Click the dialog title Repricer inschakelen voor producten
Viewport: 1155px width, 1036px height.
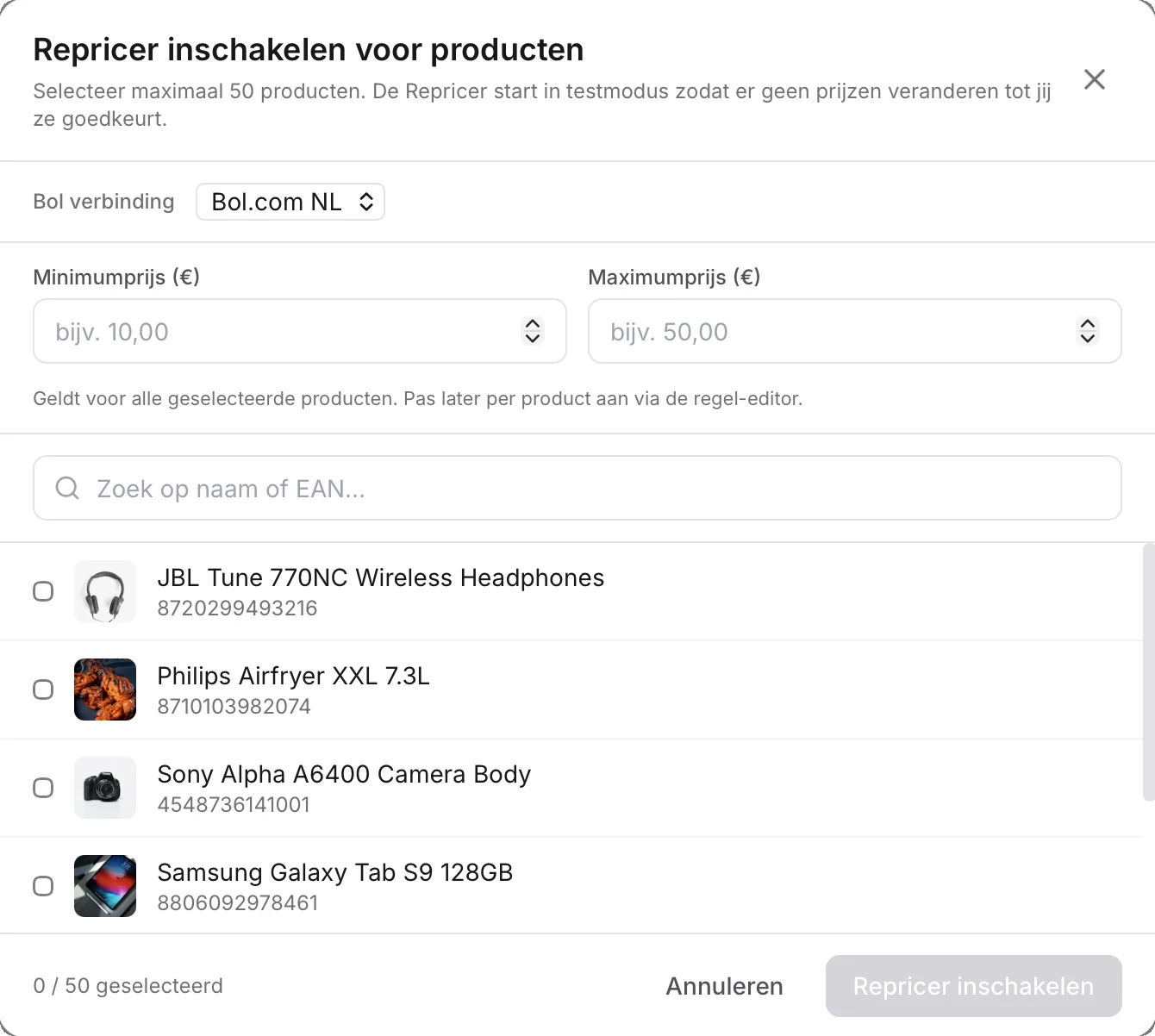[x=309, y=50]
